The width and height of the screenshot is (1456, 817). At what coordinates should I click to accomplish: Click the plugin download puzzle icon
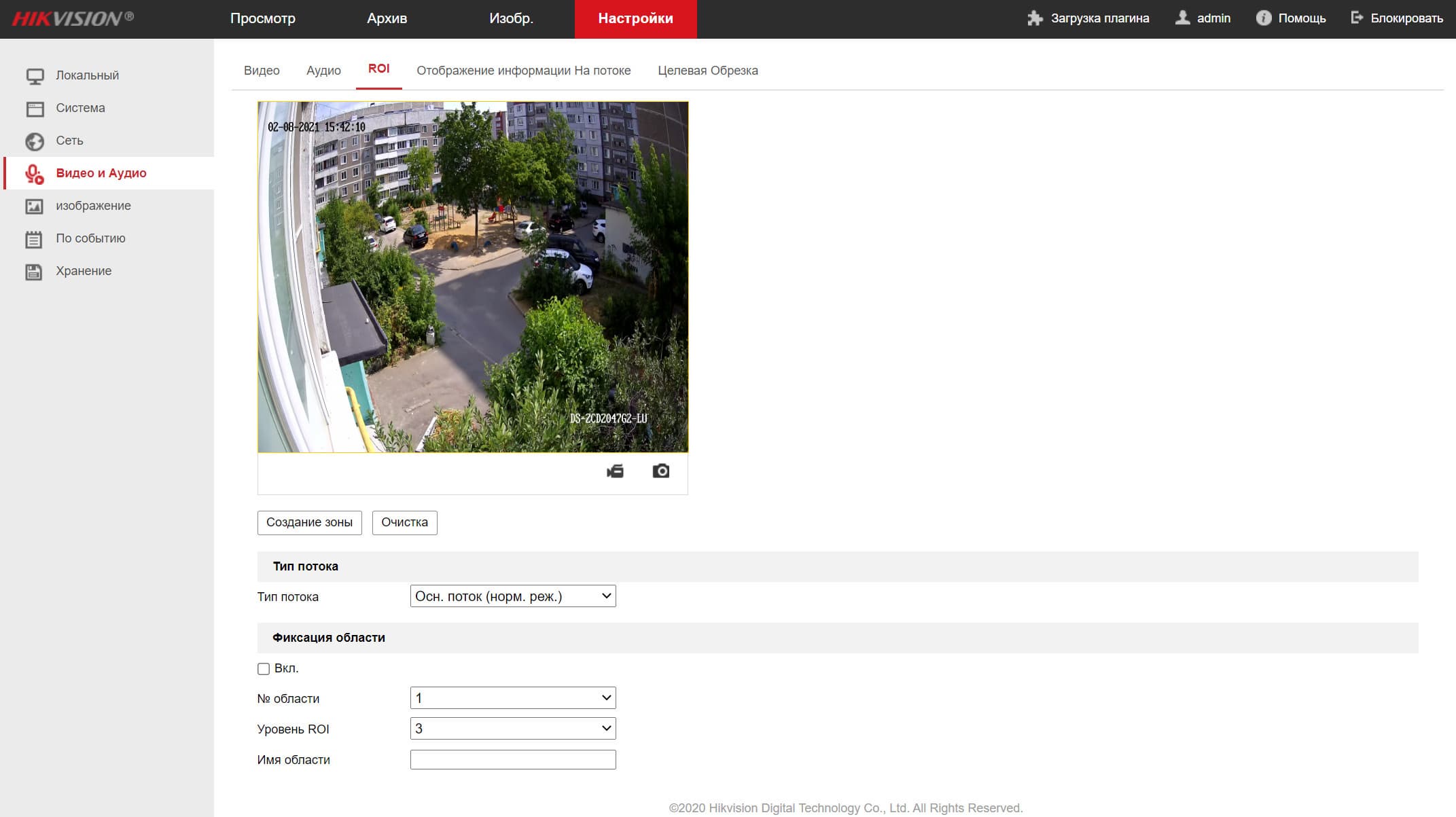click(1035, 18)
